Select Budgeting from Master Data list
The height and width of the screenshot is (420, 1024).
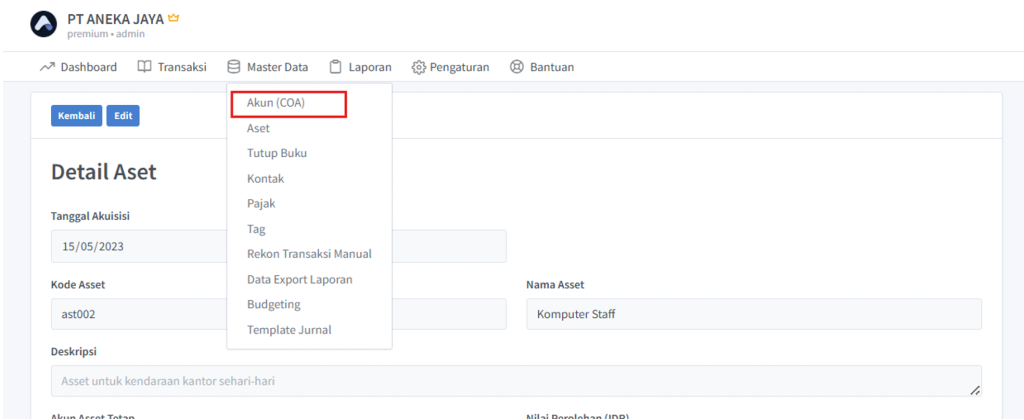pos(273,304)
